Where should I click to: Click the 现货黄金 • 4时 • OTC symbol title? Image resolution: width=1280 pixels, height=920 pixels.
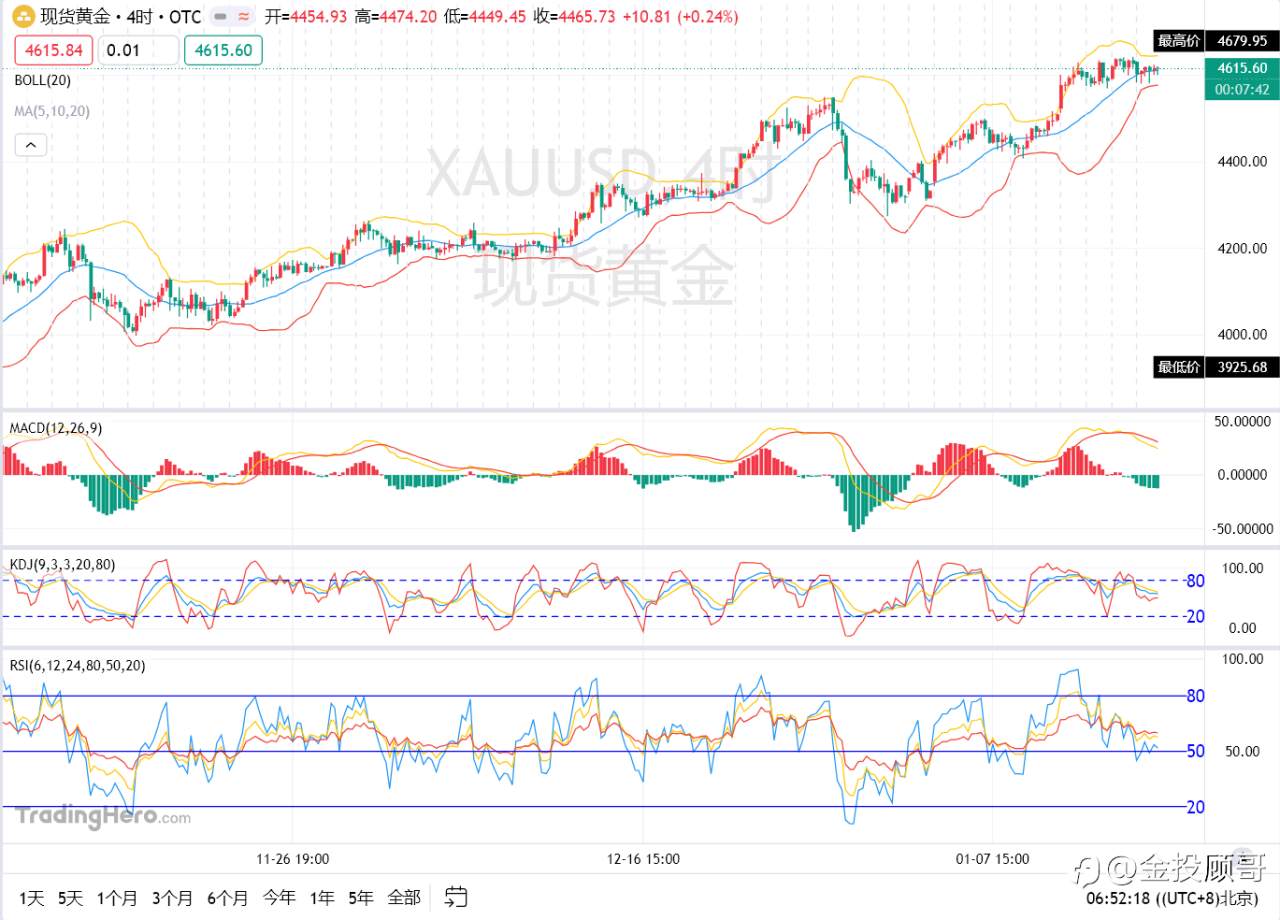(120, 17)
